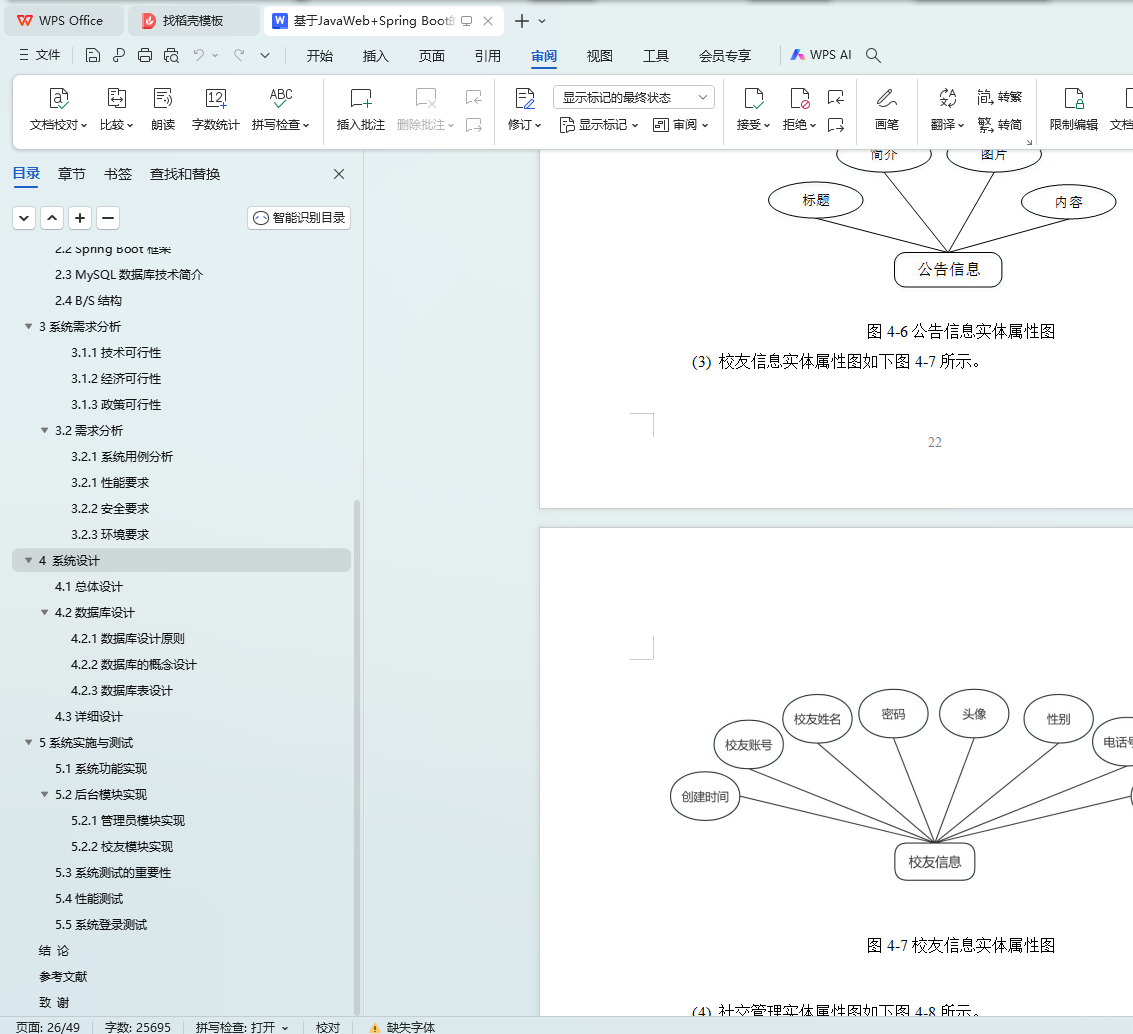The image size is (1133, 1034).
Task: Open 字数统计 word count
Action: tap(215, 109)
